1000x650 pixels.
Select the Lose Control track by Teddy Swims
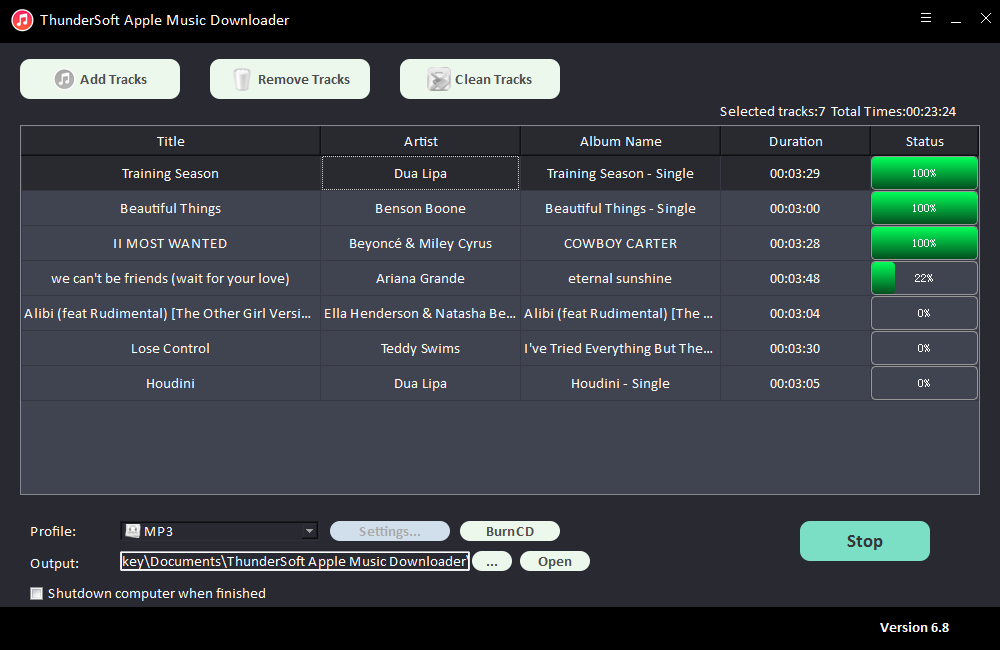click(170, 348)
